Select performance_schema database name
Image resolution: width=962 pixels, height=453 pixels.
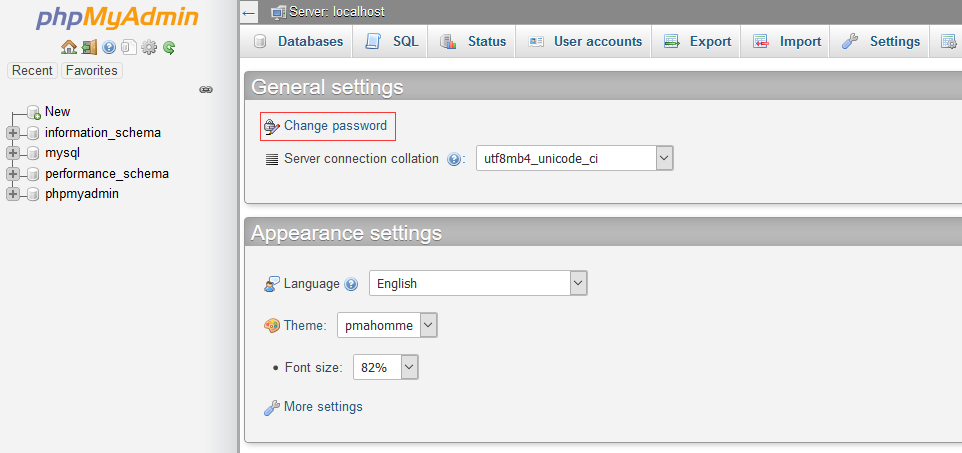click(x=107, y=174)
